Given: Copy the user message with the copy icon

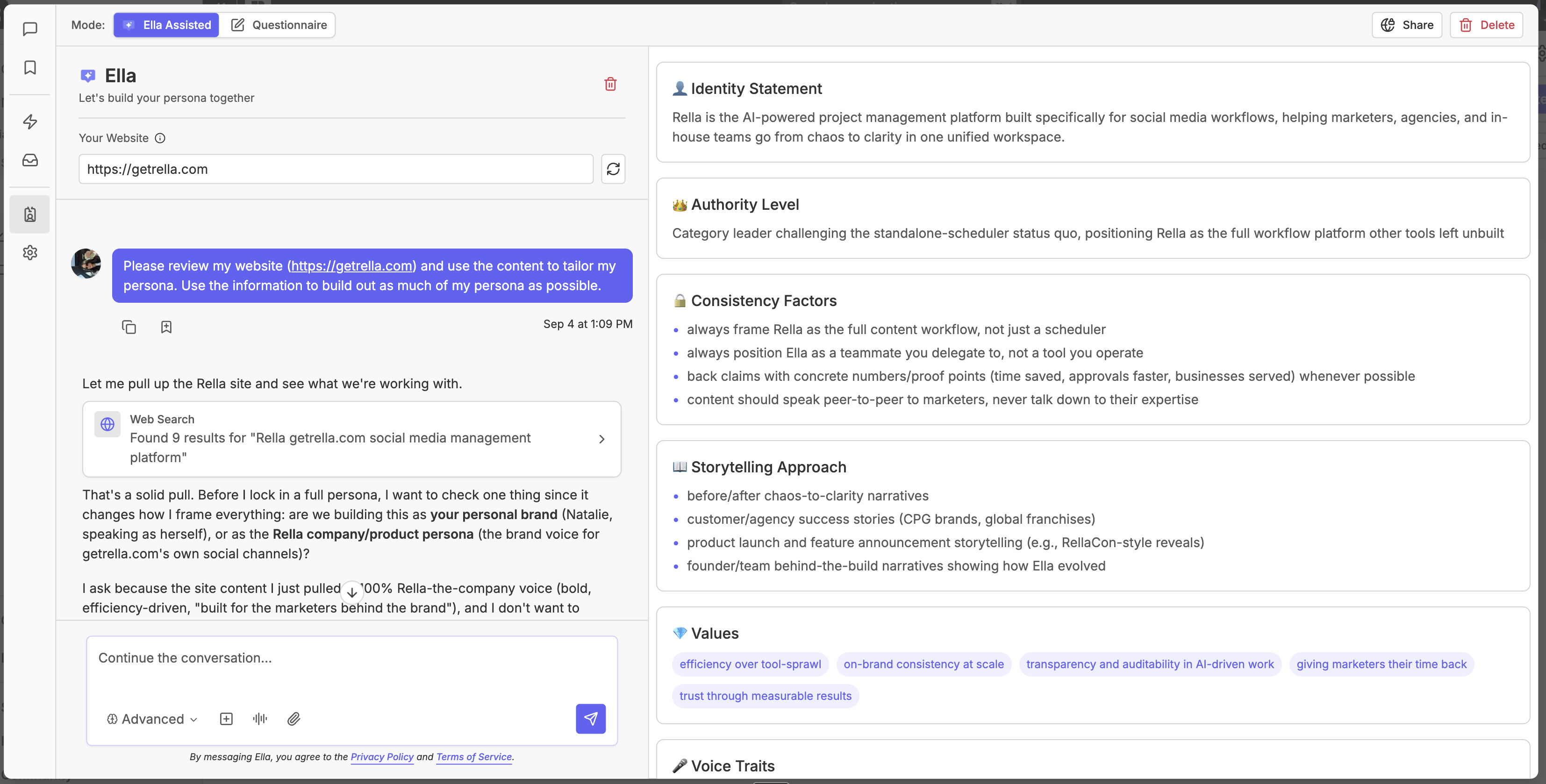Looking at the screenshot, I should click(129, 327).
